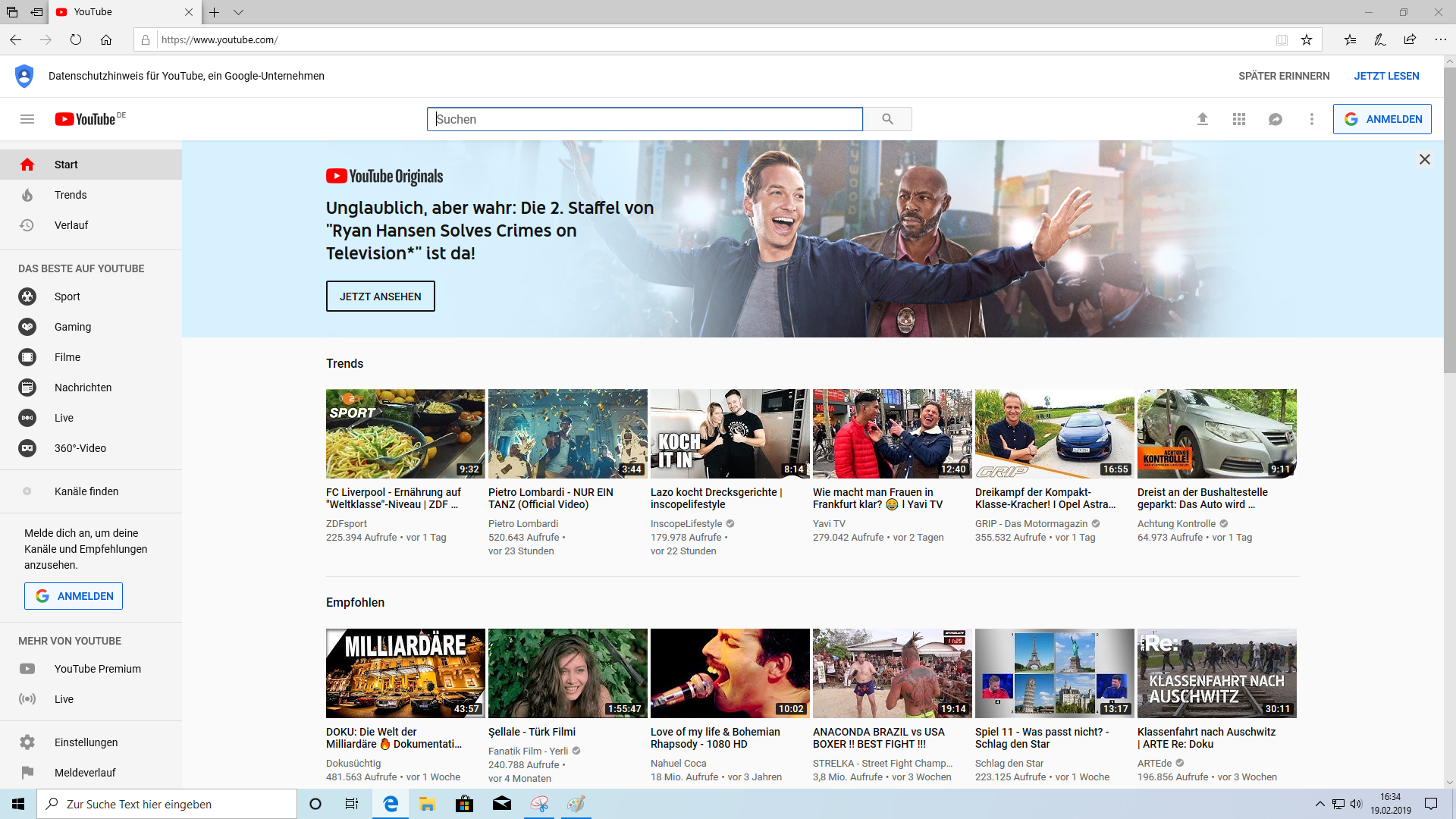The image size is (1456, 819).
Task: Open Filme category
Action: (91, 357)
